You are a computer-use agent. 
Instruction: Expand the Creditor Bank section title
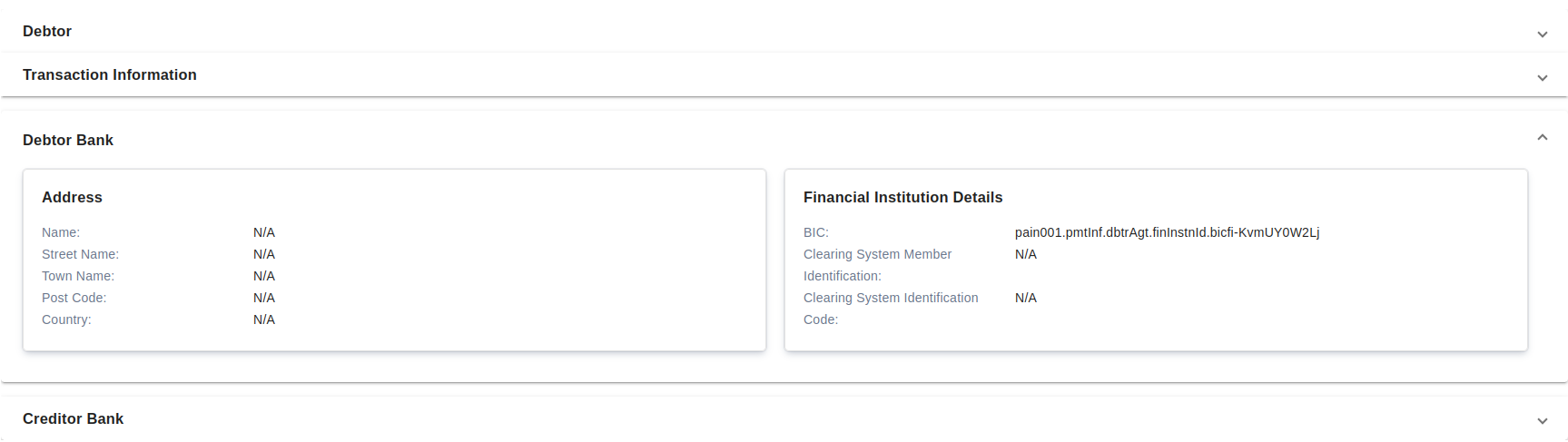click(x=73, y=418)
